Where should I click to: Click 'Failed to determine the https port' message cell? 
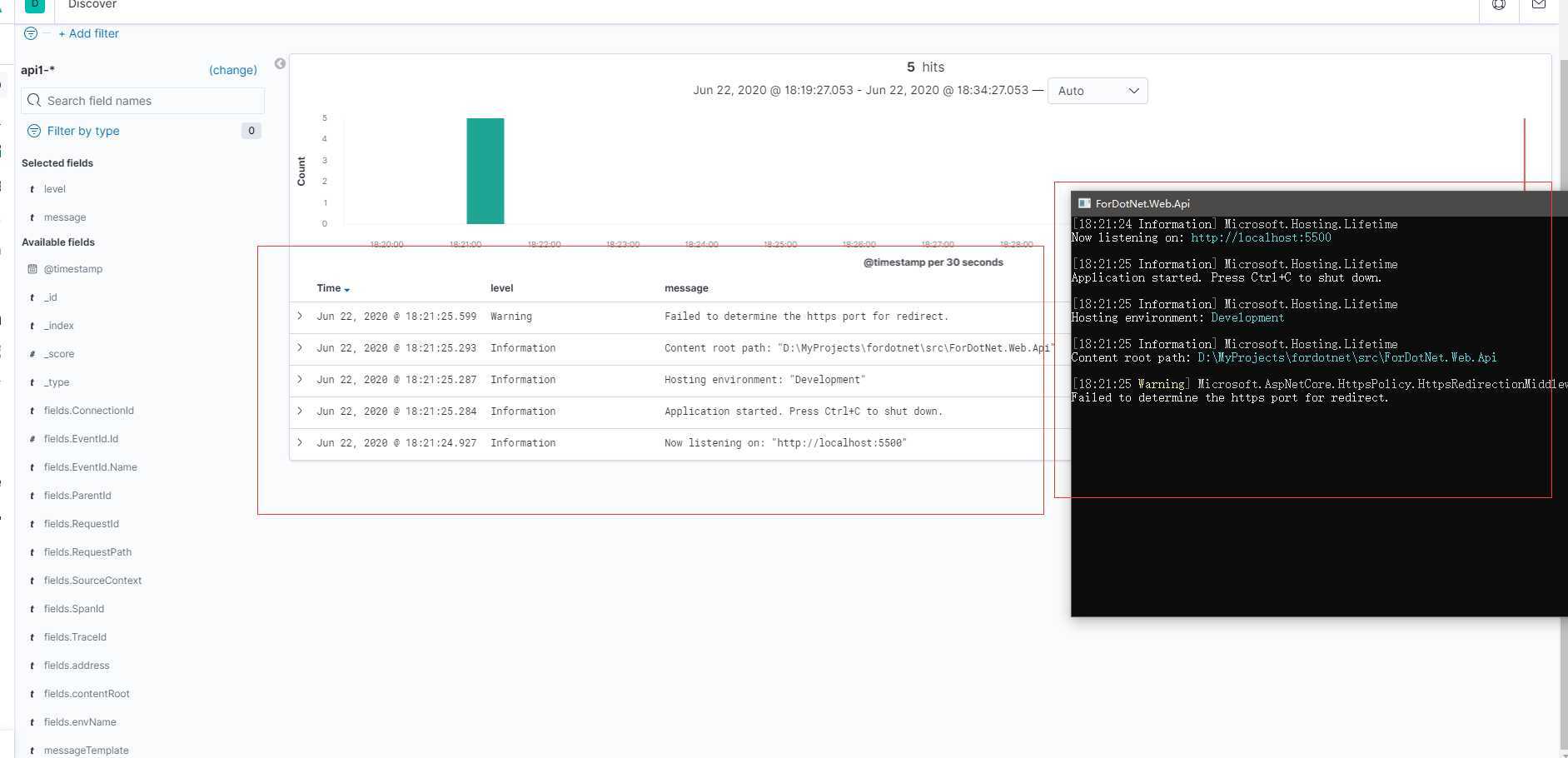806,317
